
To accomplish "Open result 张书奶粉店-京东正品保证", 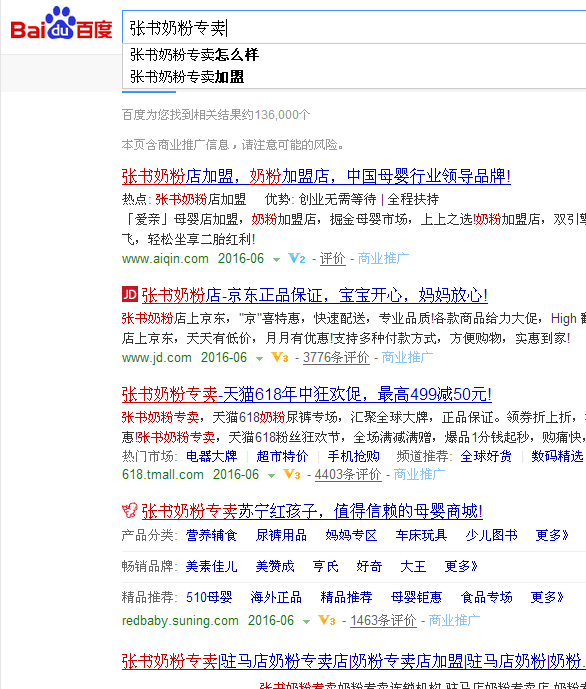I will (x=315, y=295).
